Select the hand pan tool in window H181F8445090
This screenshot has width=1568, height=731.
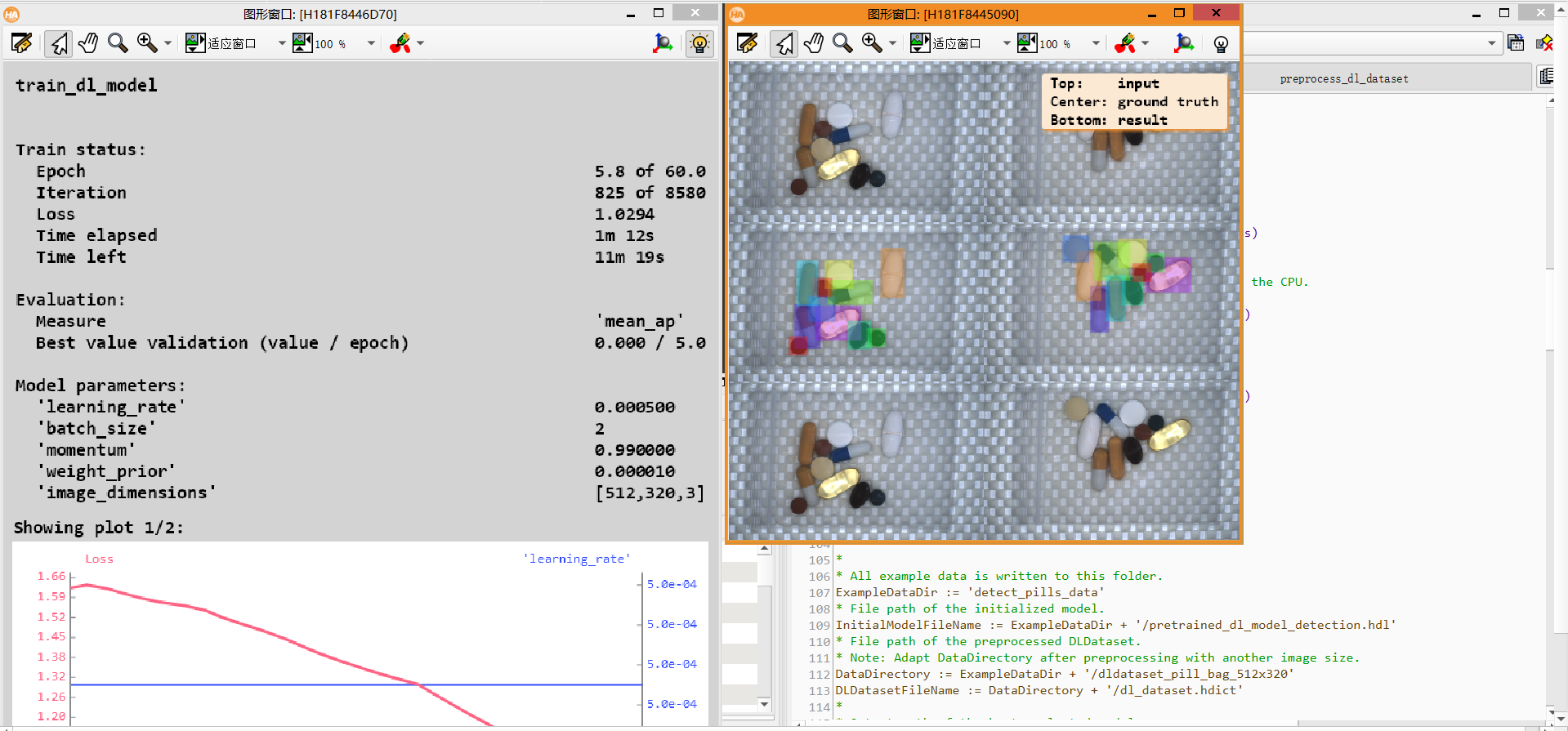(x=814, y=43)
